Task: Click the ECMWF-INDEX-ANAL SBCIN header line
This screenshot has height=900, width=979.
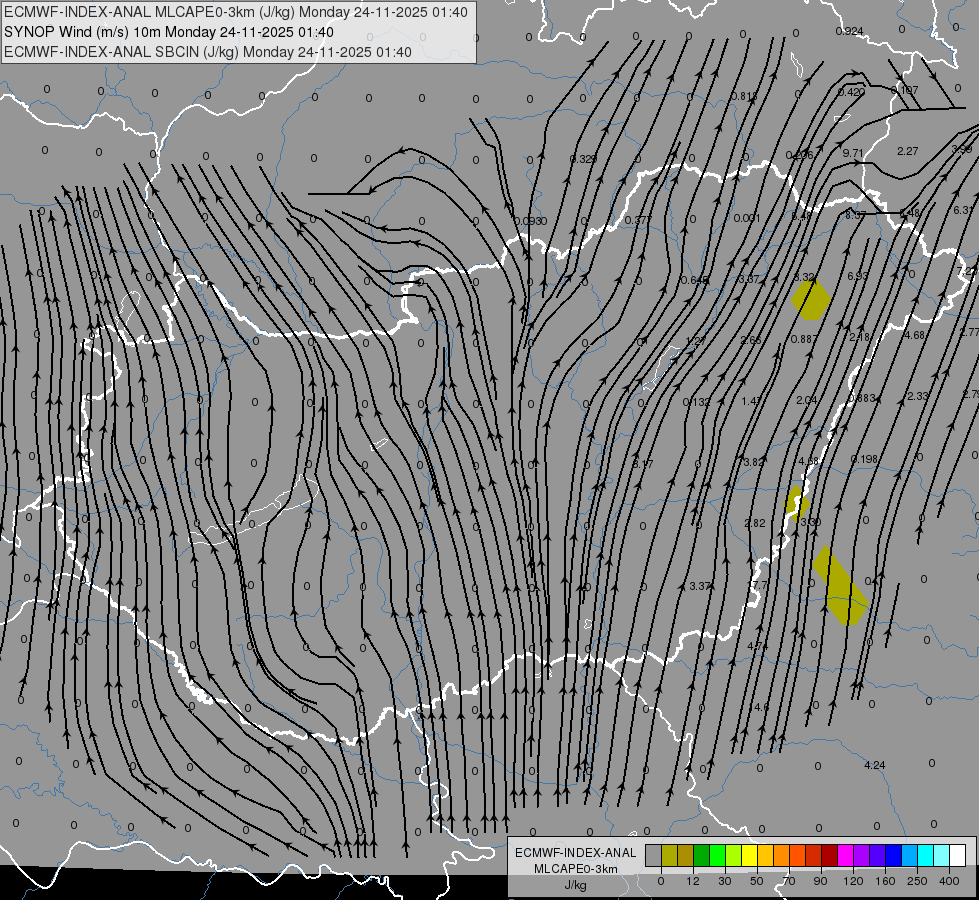Action: point(208,52)
